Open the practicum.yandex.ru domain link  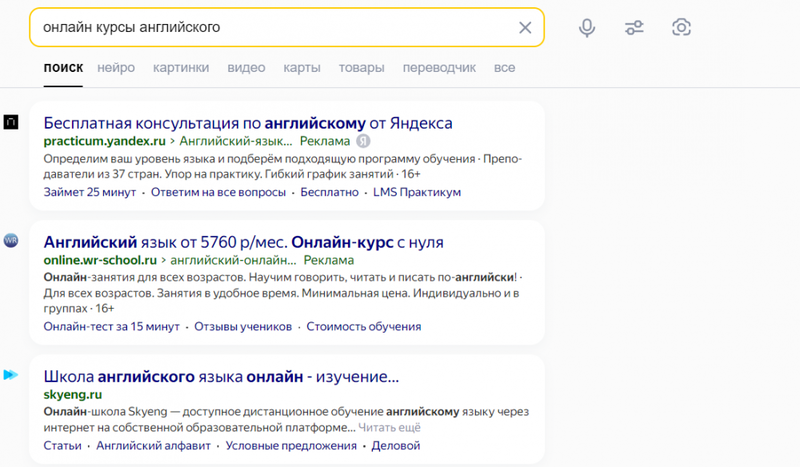[x=105, y=141]
